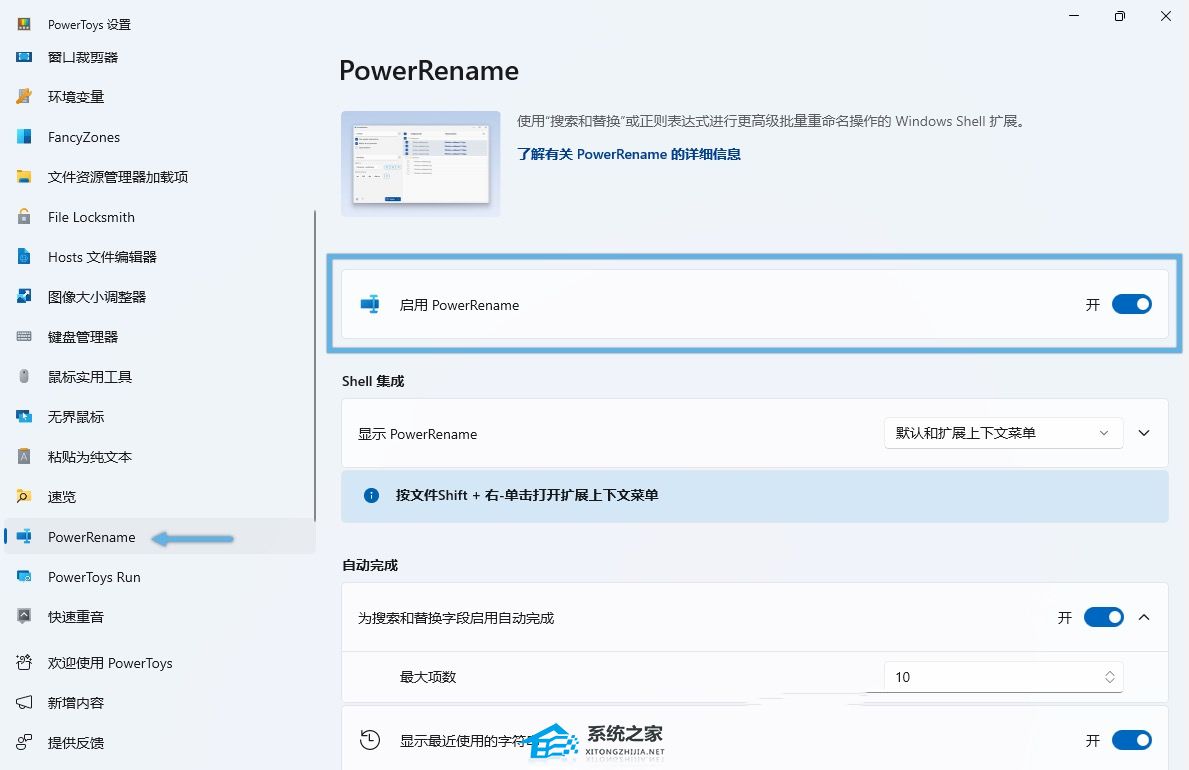Open 了解有关 PowerRename 的详细信息 link
This screenshot has height=770, width=1189.
click(x=629, y=154)
